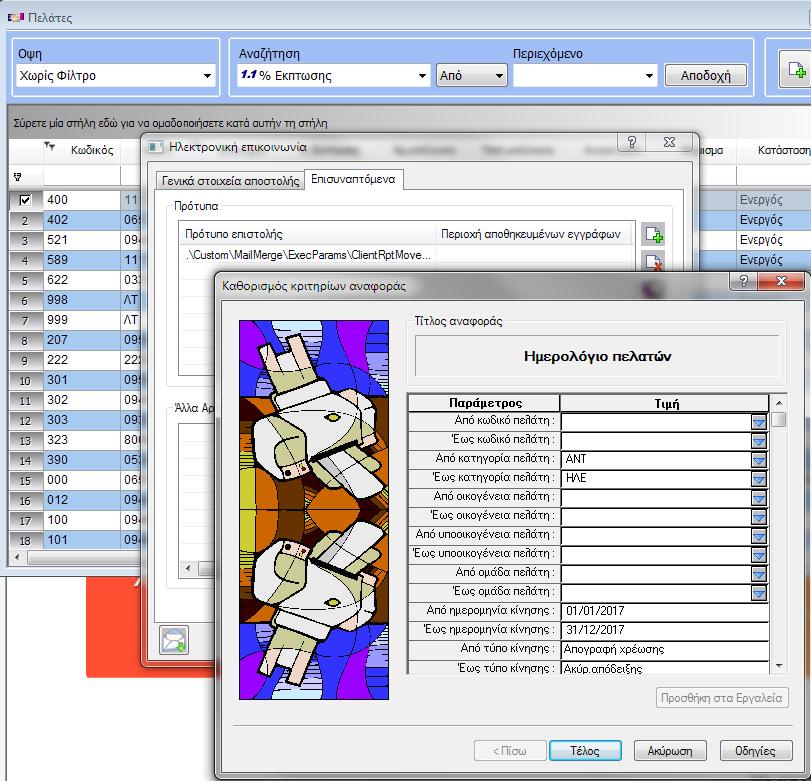Viewport: 811px width, 781px height.
Task: Click help button of Καθορισμός κριτηρίων dialog
Action: coord(743,281)
